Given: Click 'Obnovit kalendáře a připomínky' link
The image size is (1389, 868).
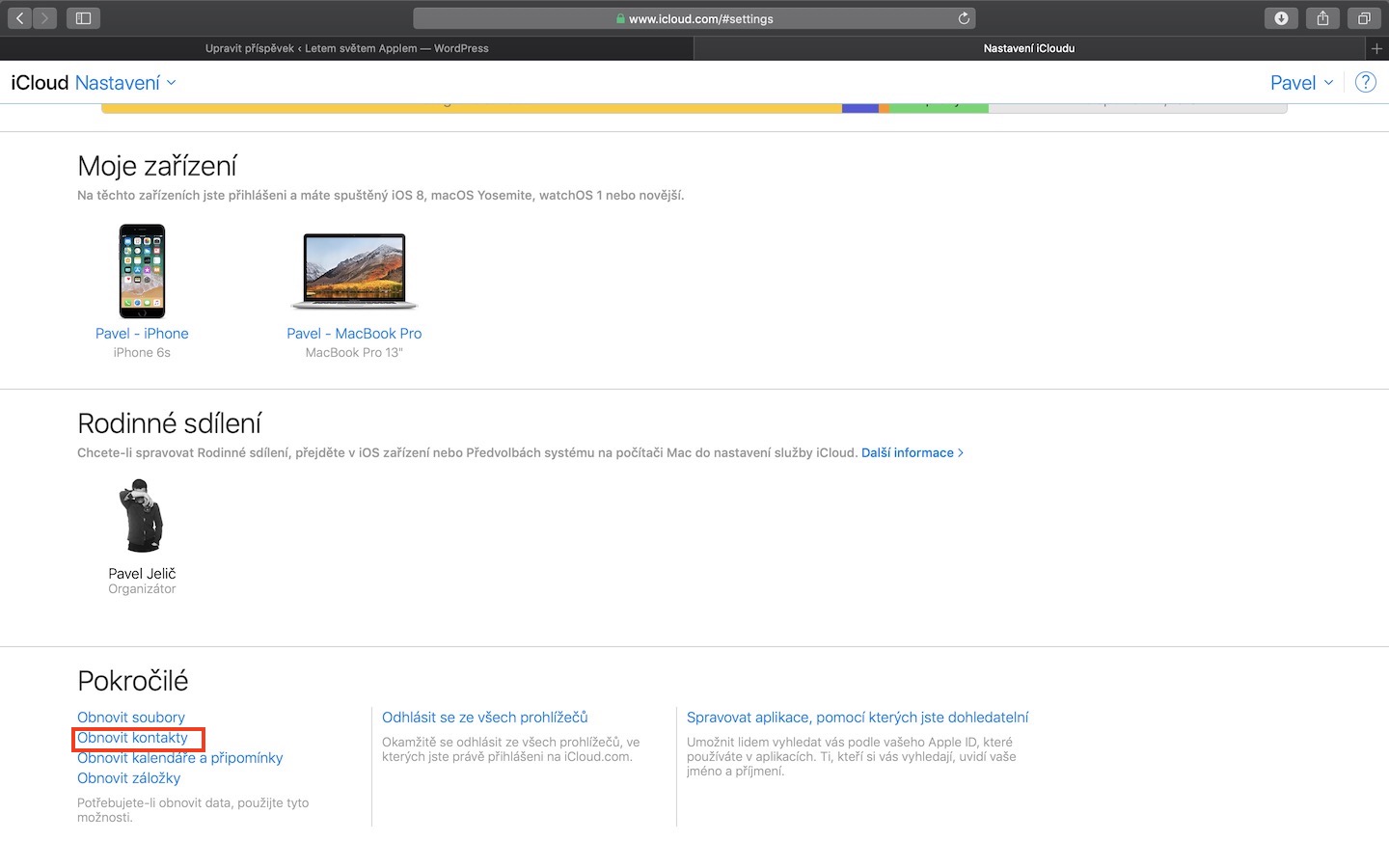Looking at the screenshot, I should coord(180,758).
